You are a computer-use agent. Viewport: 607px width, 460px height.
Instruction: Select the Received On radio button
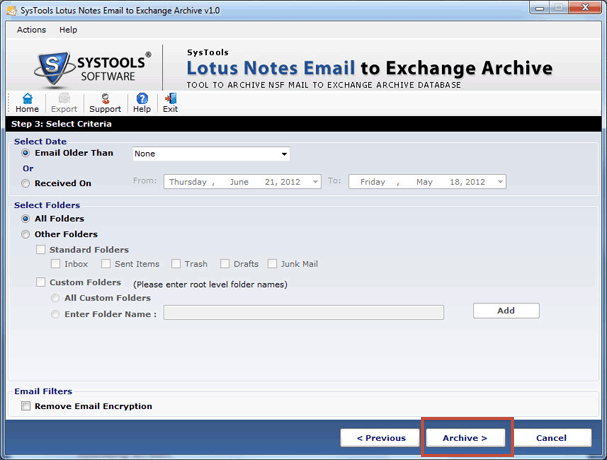pos(26,183)
